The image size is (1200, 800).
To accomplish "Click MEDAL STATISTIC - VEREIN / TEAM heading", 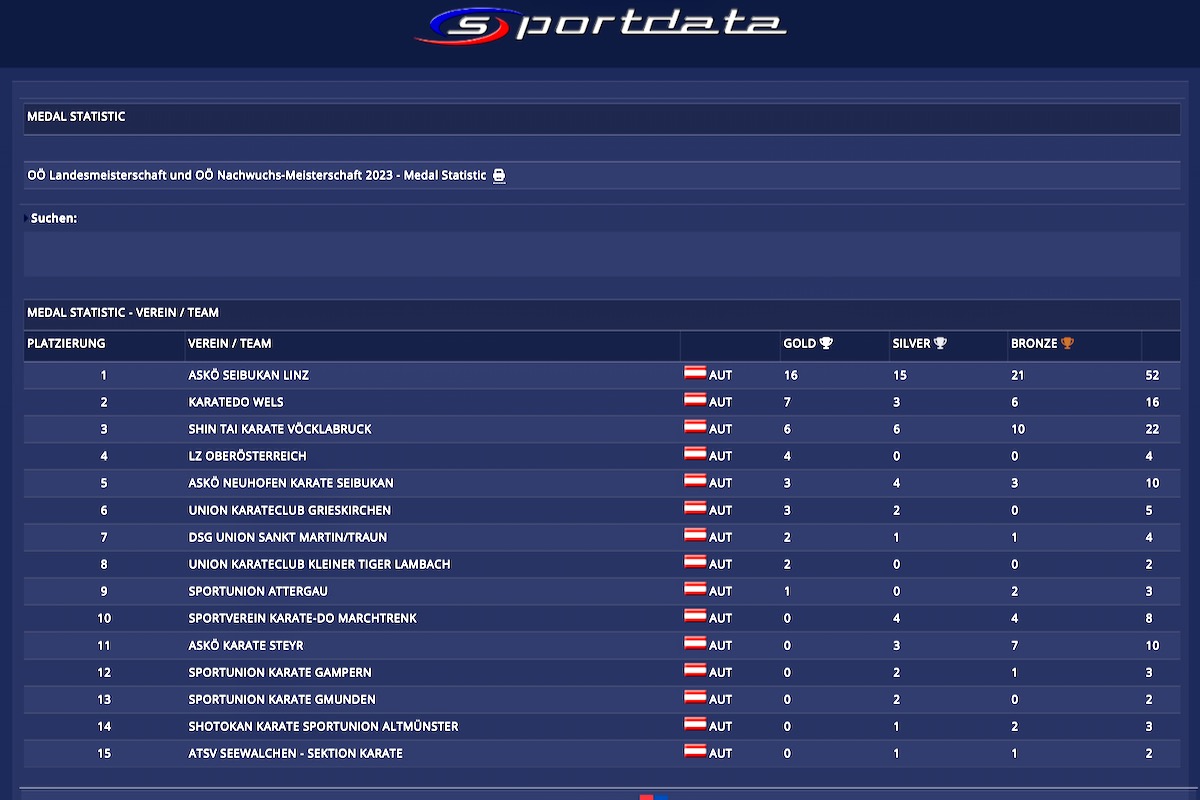I will [123, 313].
